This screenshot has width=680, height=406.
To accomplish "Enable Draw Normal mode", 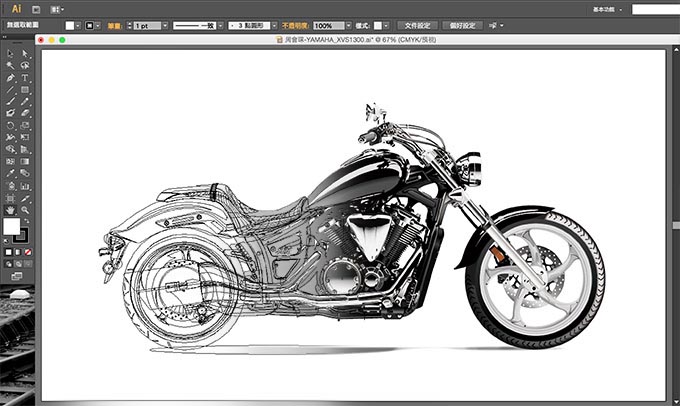I will coord(8,264).
